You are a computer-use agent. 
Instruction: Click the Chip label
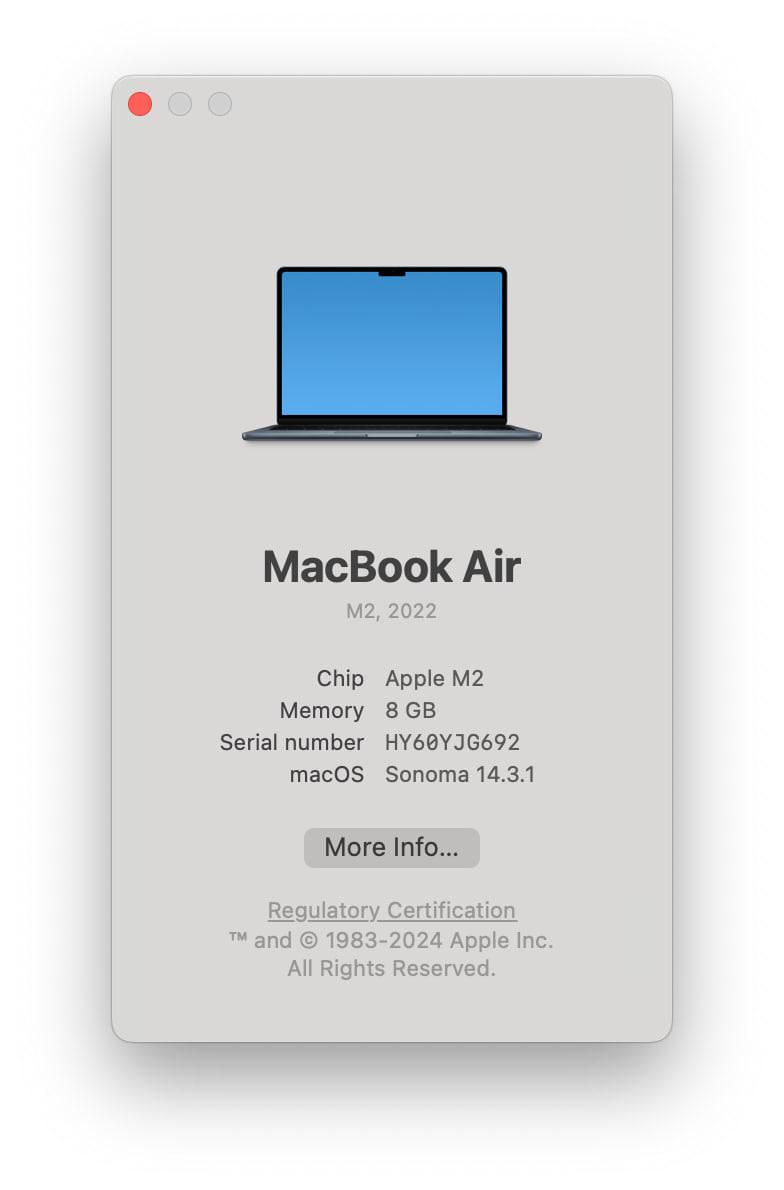340,678
